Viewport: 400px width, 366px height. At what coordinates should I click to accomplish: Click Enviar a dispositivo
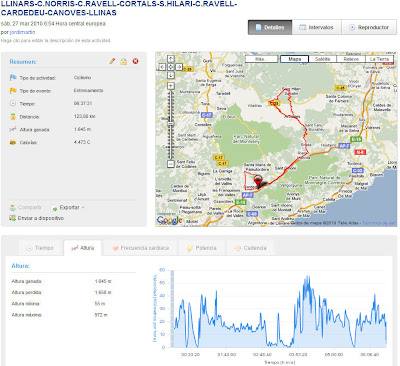click(x=37, y=218)
